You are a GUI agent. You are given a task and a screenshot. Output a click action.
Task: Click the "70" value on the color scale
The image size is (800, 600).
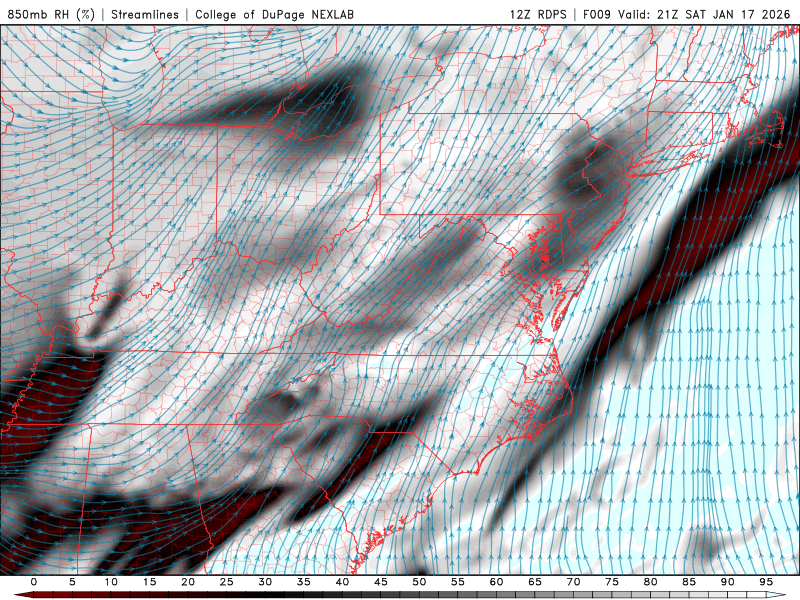(573, 582)
